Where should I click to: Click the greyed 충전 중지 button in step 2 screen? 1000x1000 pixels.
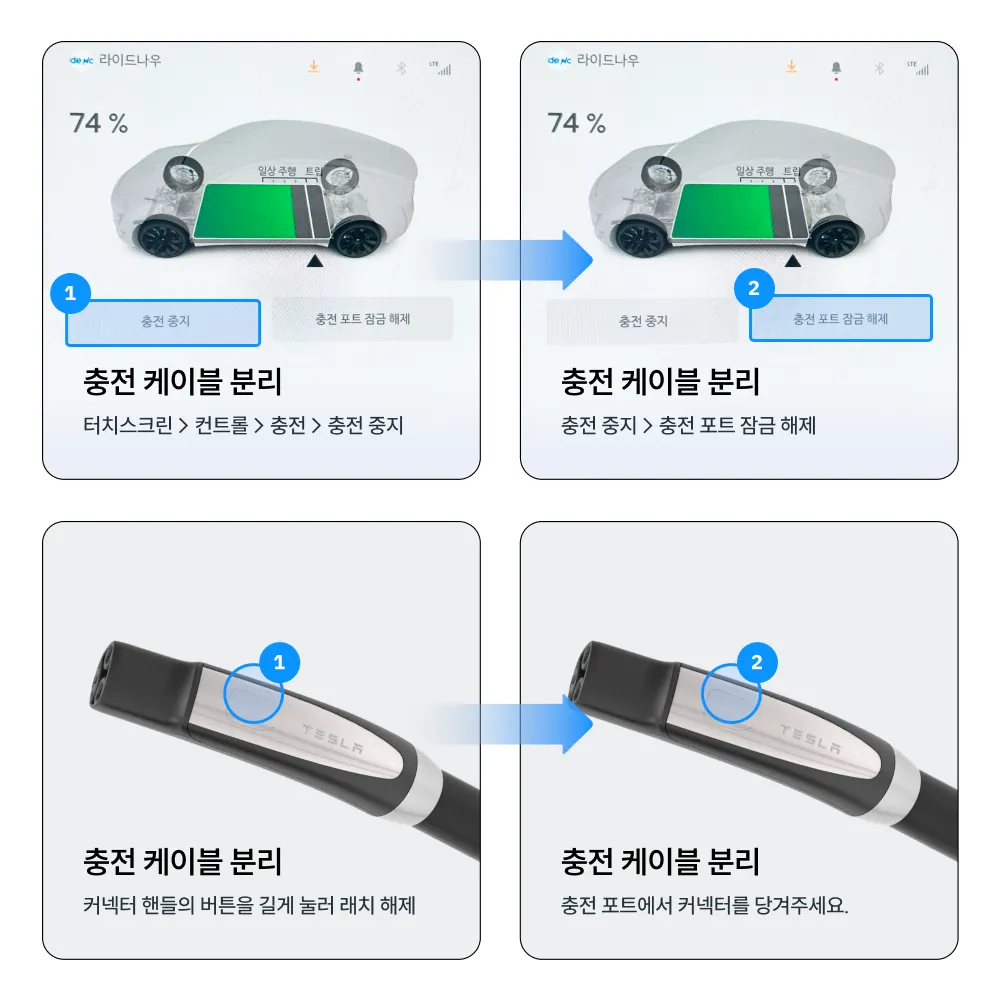point(642,321)
